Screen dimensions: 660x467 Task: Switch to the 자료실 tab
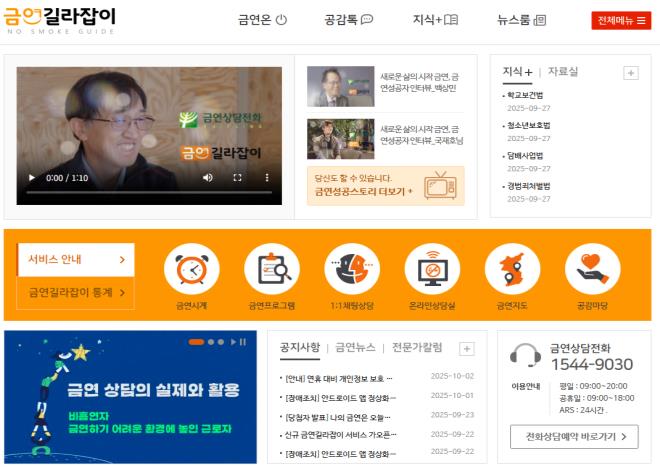(x=562, y=72)
